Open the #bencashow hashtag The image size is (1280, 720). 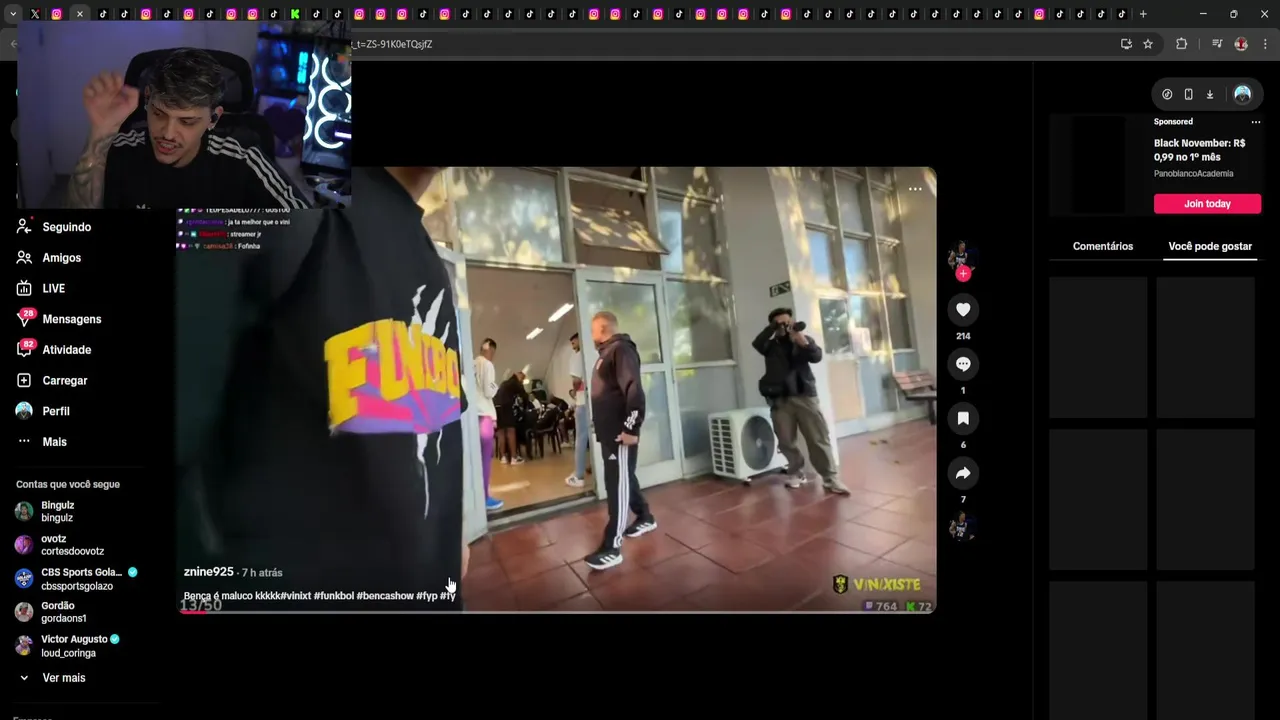click(x=385, y=596)
